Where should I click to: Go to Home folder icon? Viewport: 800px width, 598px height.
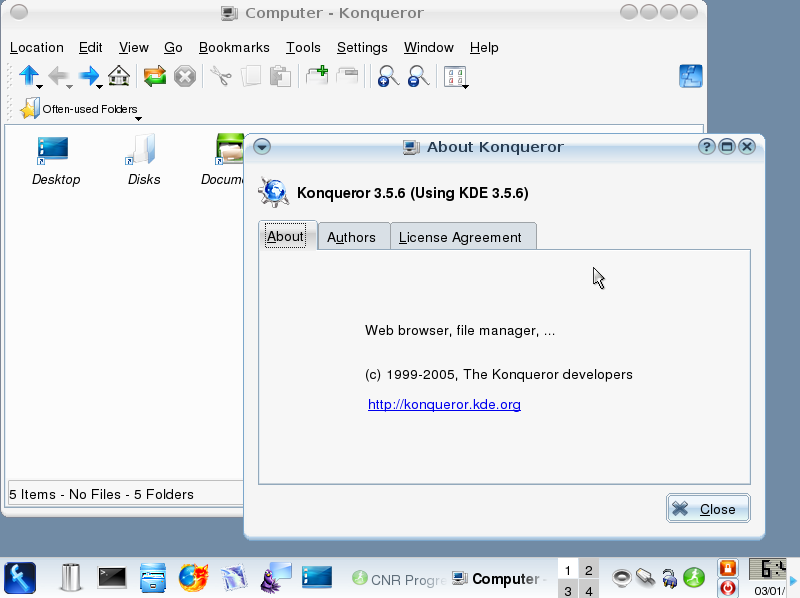(119, 76)
